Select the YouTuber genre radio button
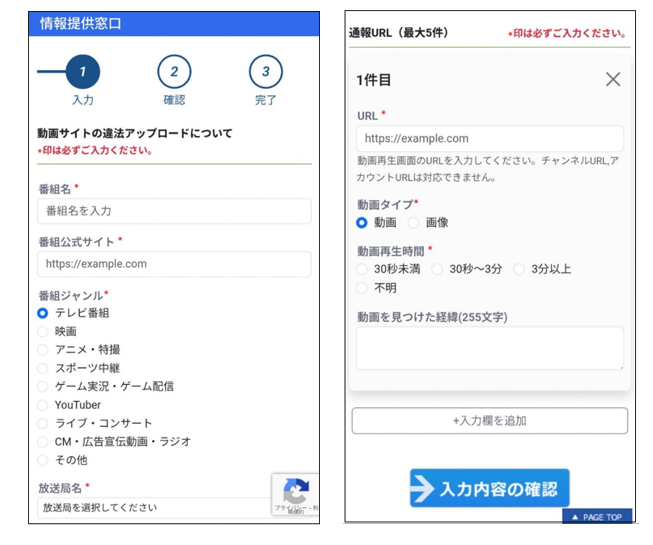The image size is (653, 545). pos(43,405)
